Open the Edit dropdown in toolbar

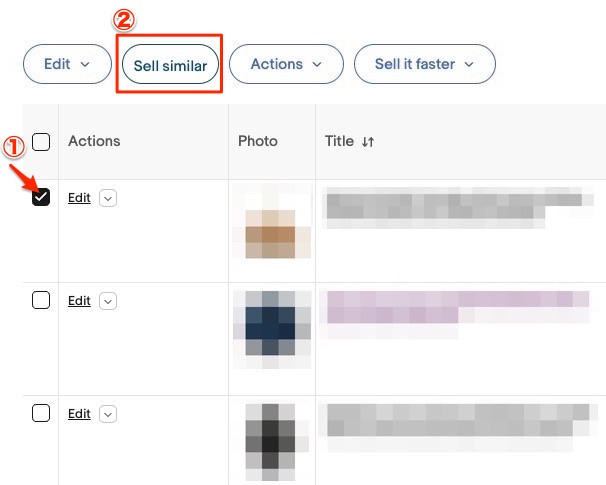(x=67, y=64)
